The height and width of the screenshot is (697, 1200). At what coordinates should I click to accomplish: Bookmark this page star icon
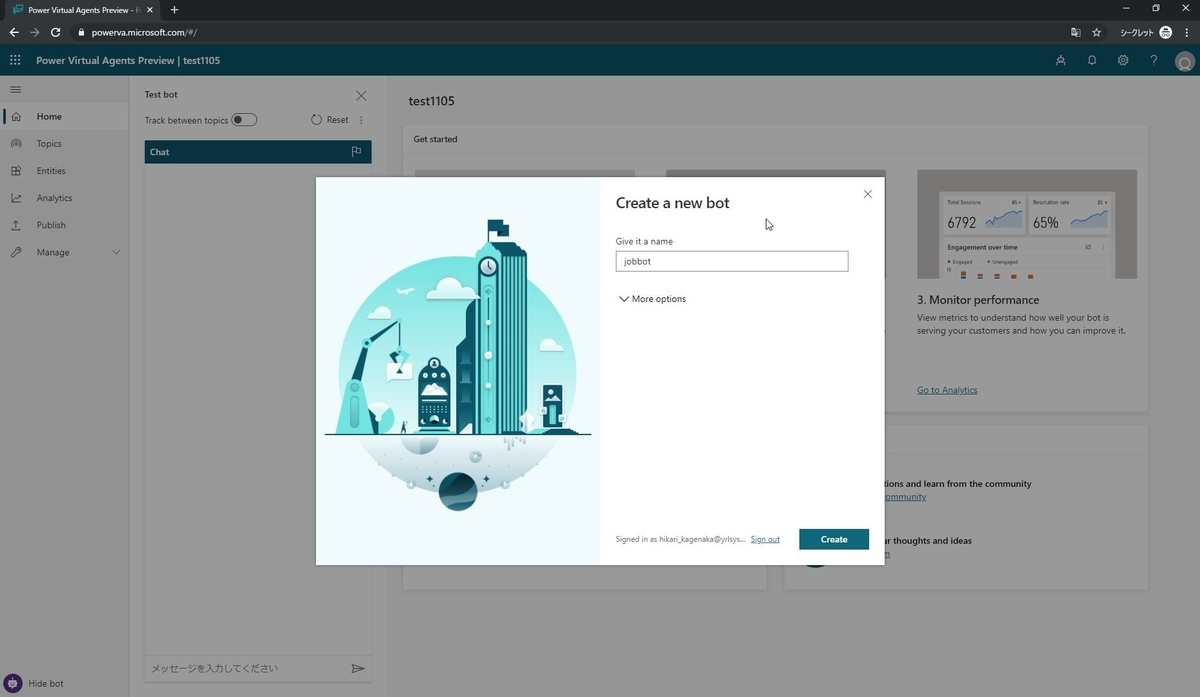pos(1096,32)
